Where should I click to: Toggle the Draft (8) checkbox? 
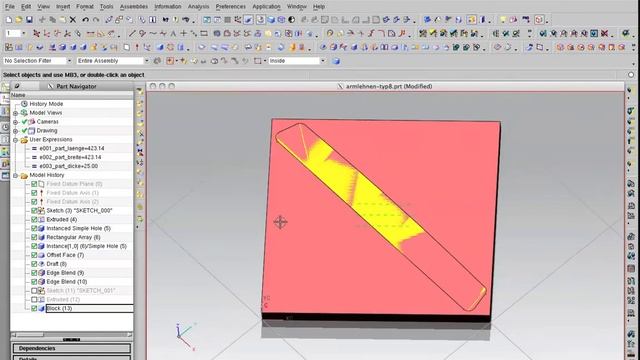34,264
